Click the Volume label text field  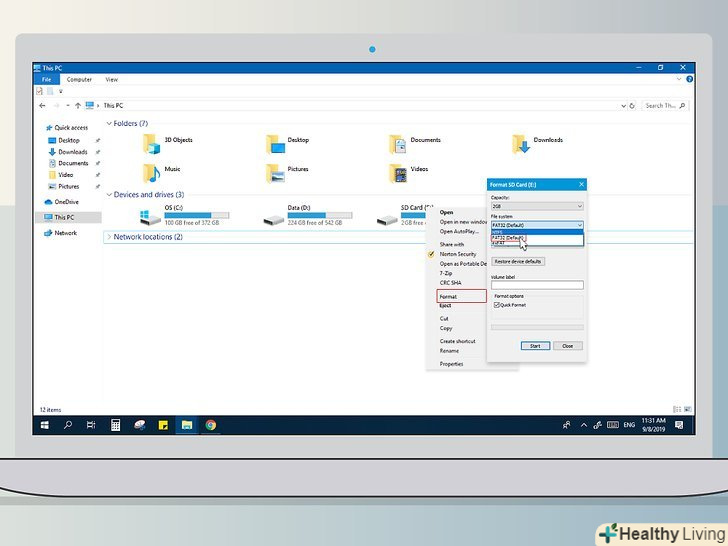tap(537, 285)
